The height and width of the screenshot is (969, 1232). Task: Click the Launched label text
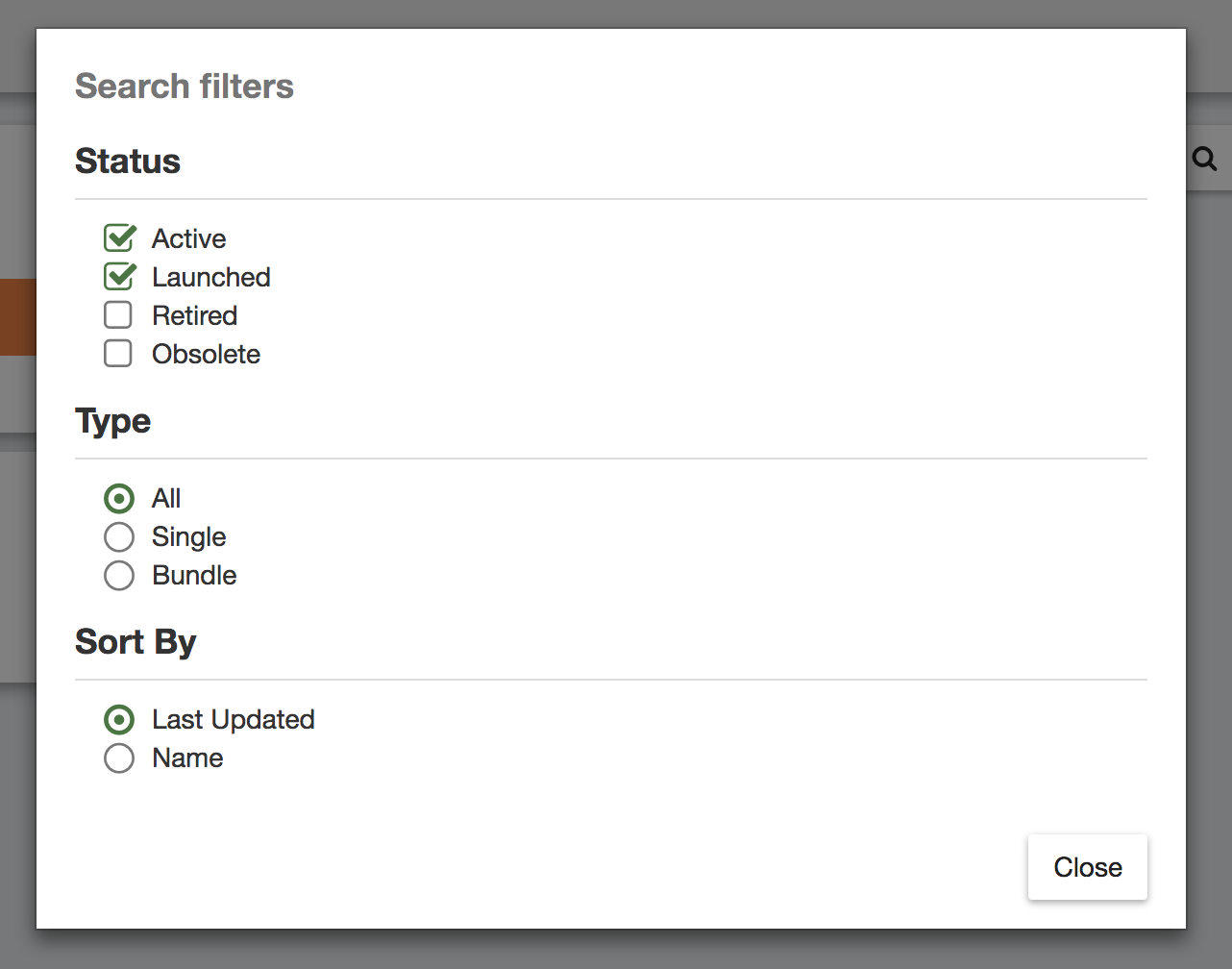(211, 277)
